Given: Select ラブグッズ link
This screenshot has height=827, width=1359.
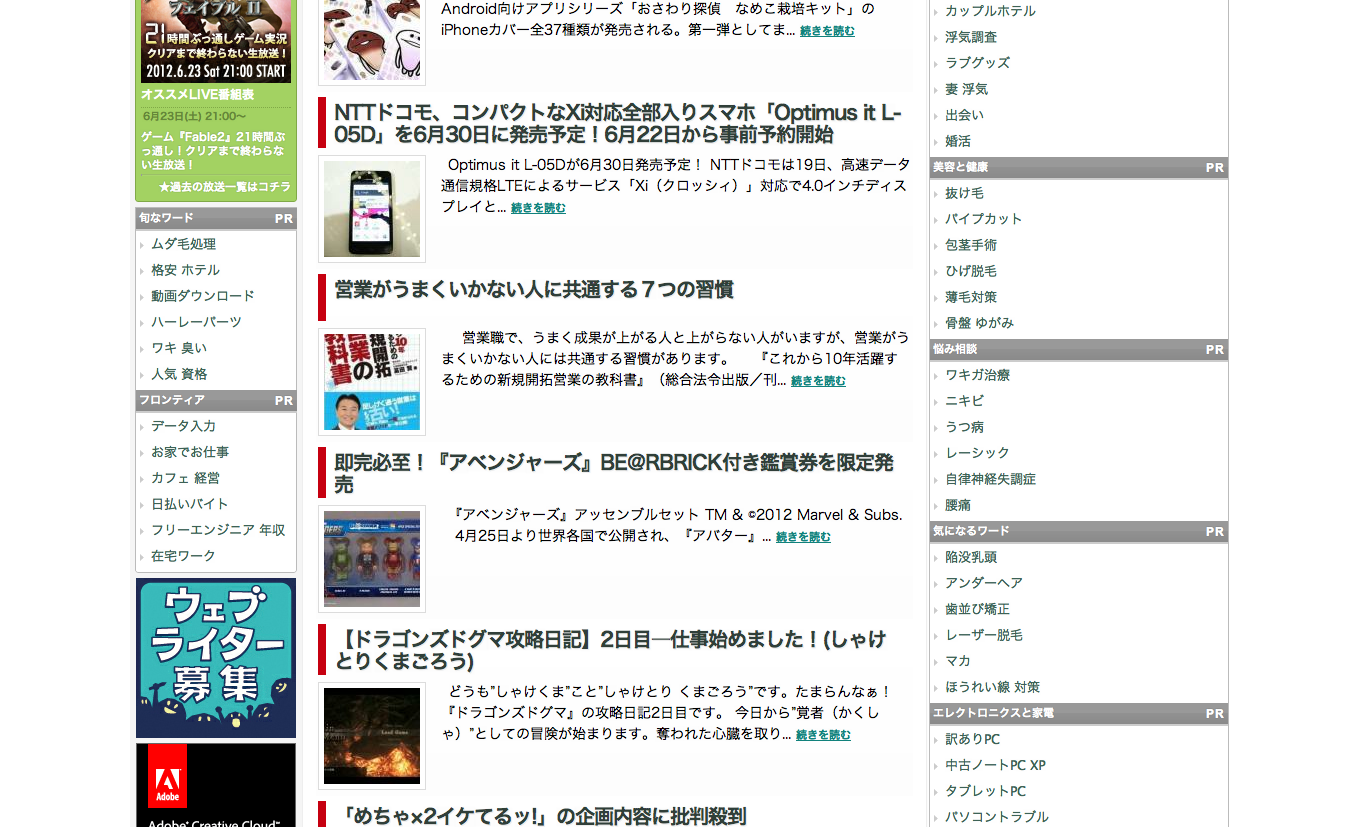Looking at the screenshot, I should (x=977, y=63).
